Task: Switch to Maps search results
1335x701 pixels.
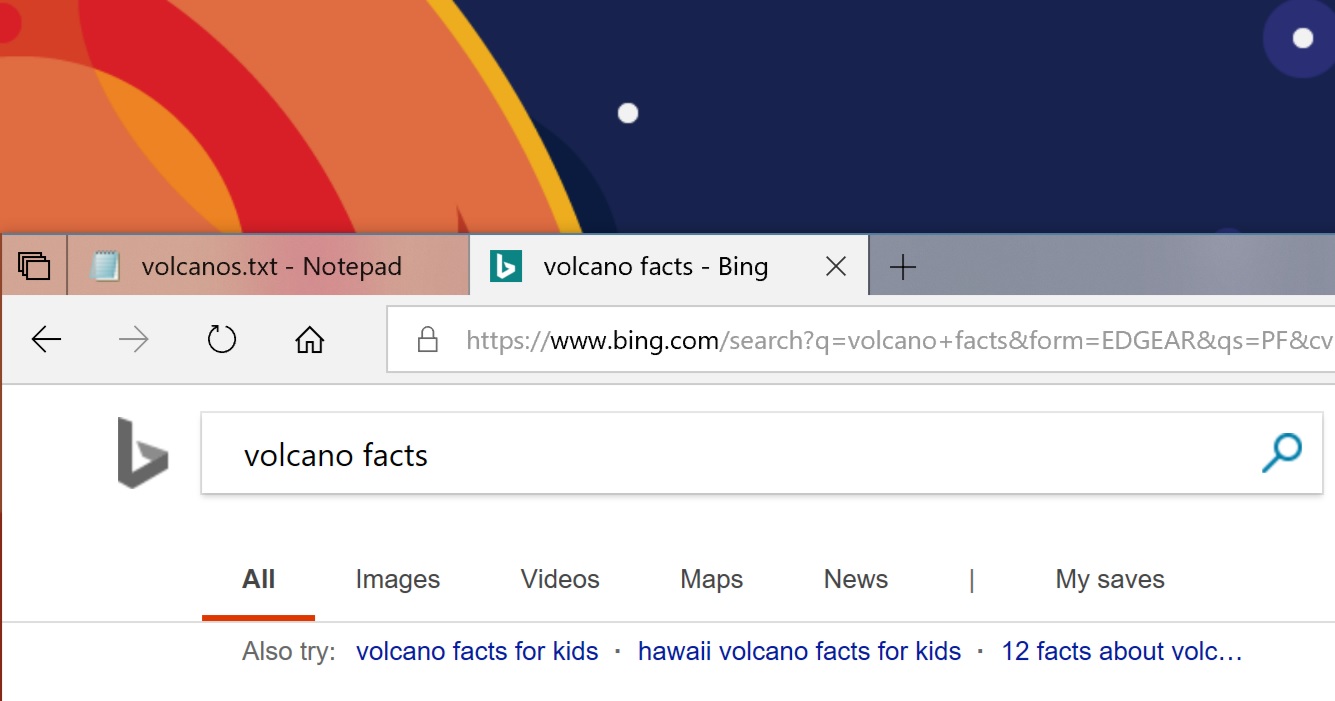Action: [x=711, y=579]
